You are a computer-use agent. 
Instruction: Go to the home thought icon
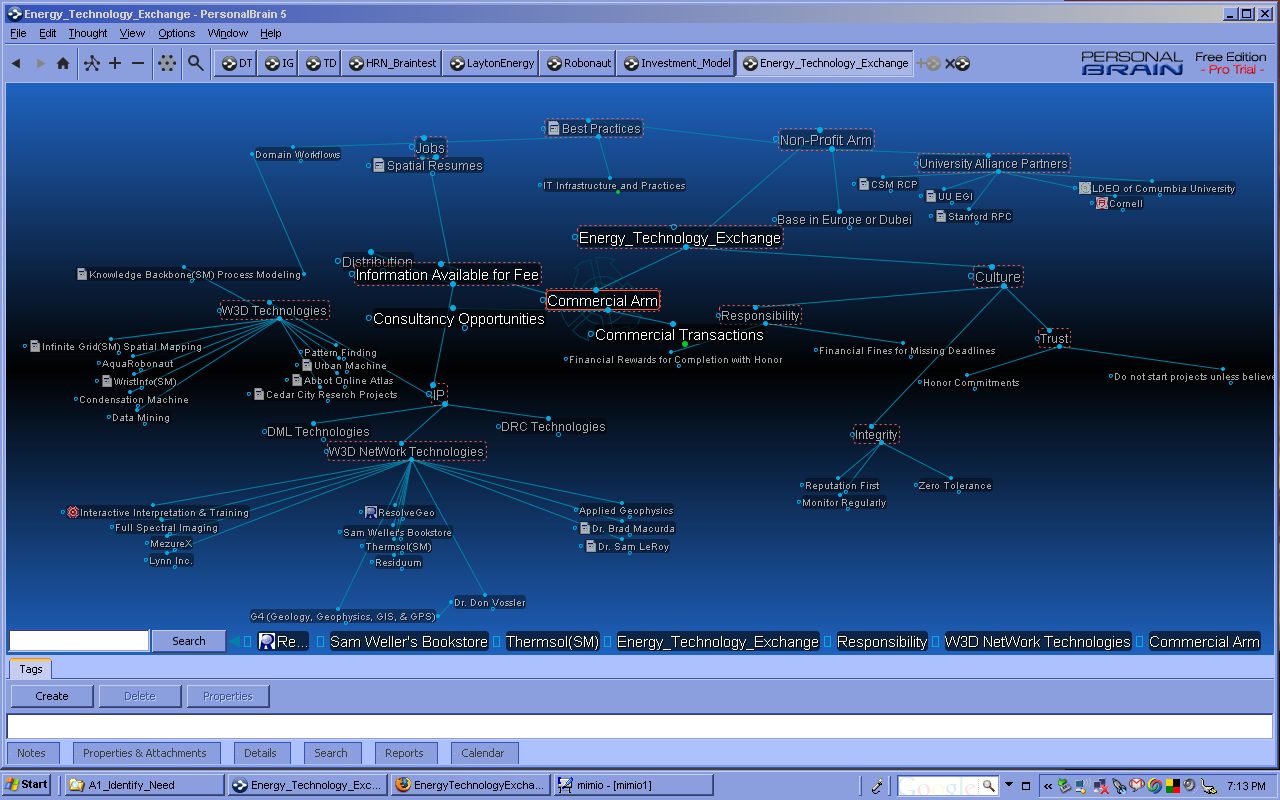coord(63,63)
